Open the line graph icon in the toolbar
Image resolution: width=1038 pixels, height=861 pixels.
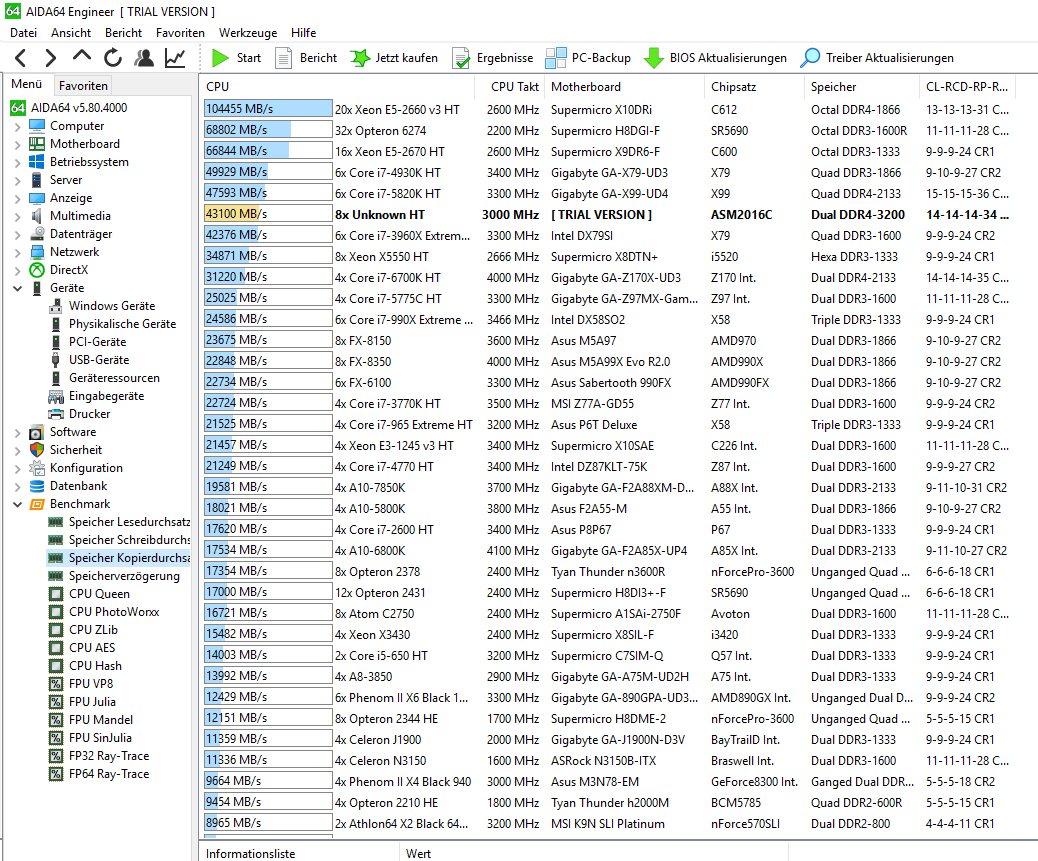pyautogui.click(x=175, y=58)
